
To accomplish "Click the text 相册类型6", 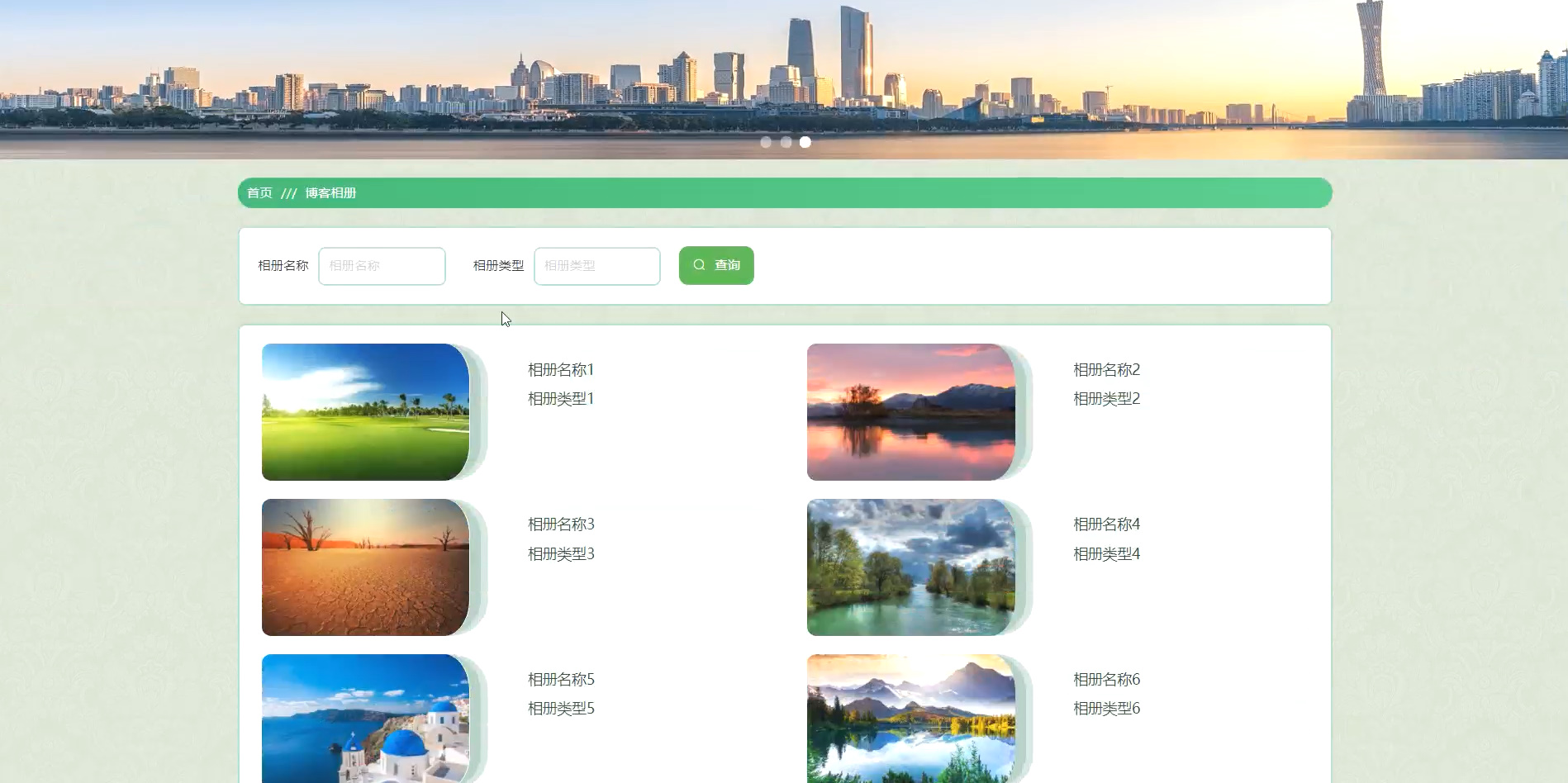I will pos(1106,708).
